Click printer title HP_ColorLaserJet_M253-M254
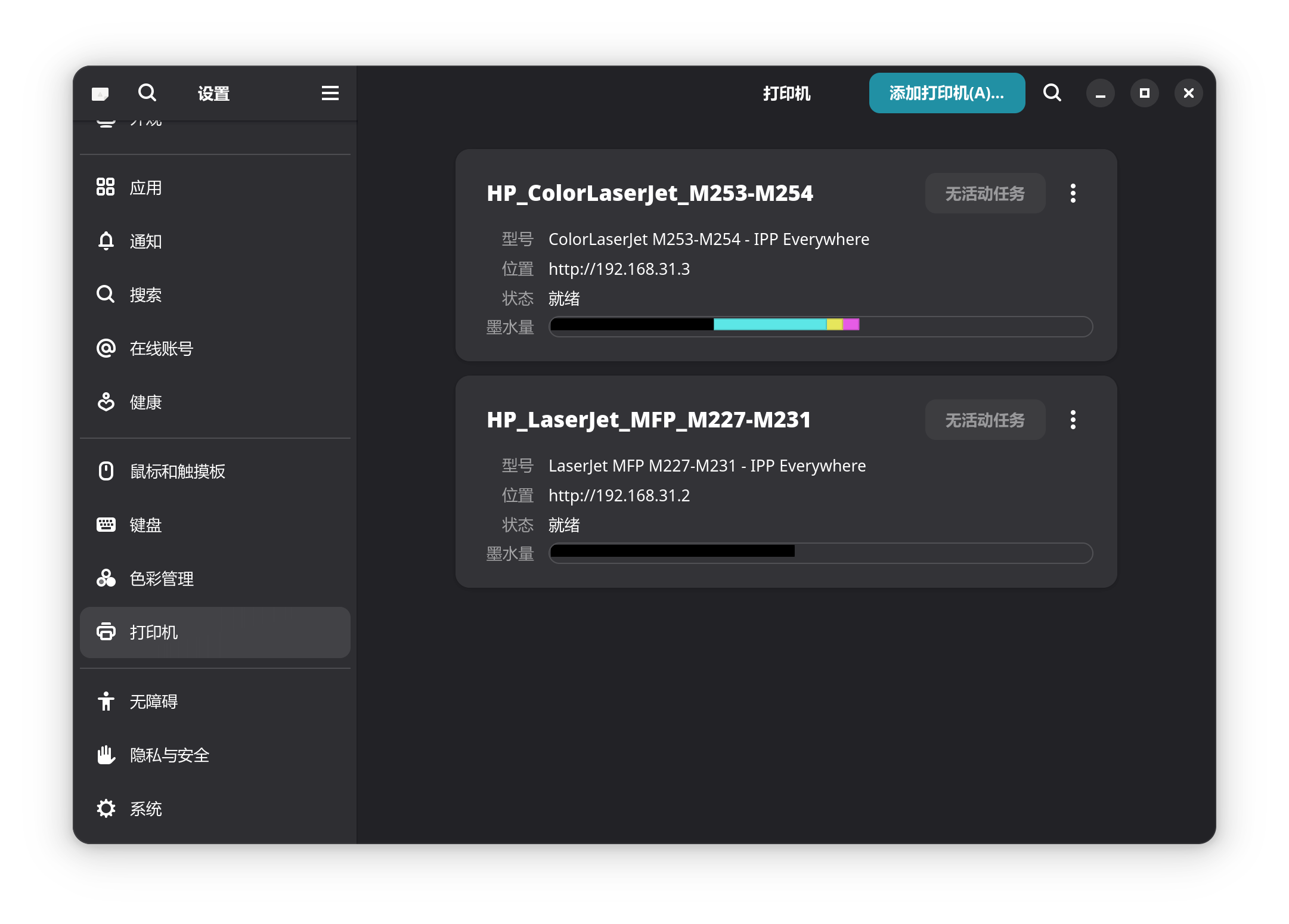This screenshot has width=1289, height=924. pos(649,193)
